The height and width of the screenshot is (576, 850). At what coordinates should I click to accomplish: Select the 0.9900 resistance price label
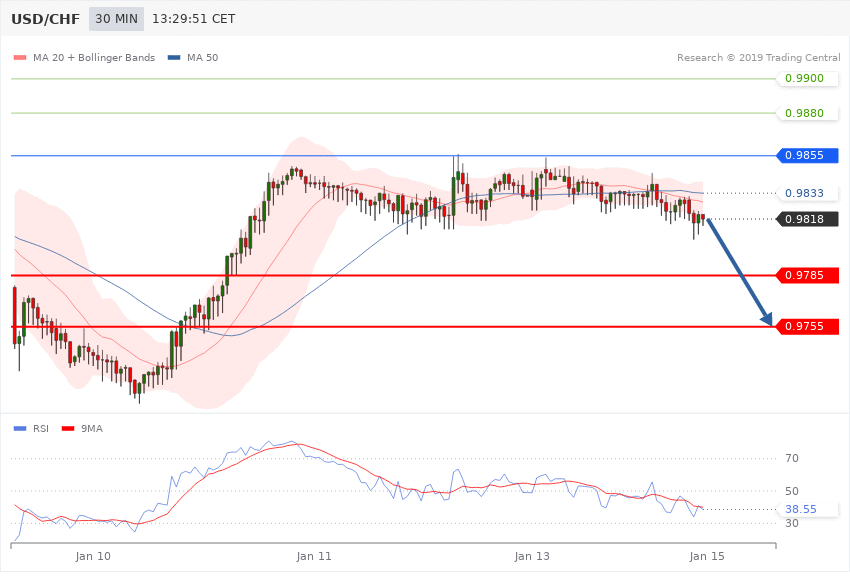(x=808, y=78)
